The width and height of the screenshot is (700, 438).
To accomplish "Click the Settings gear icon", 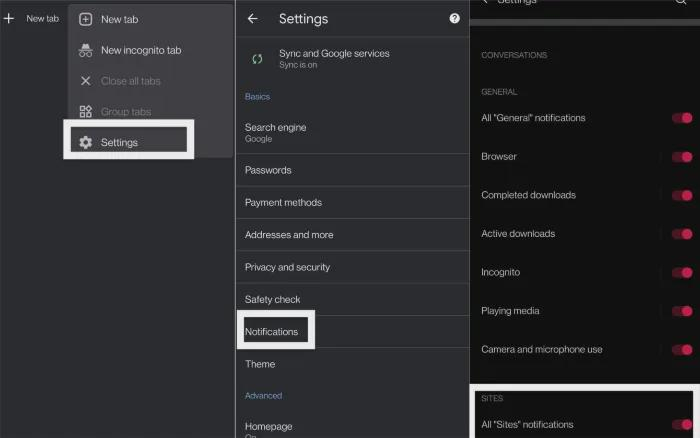I will click(86, 142).
